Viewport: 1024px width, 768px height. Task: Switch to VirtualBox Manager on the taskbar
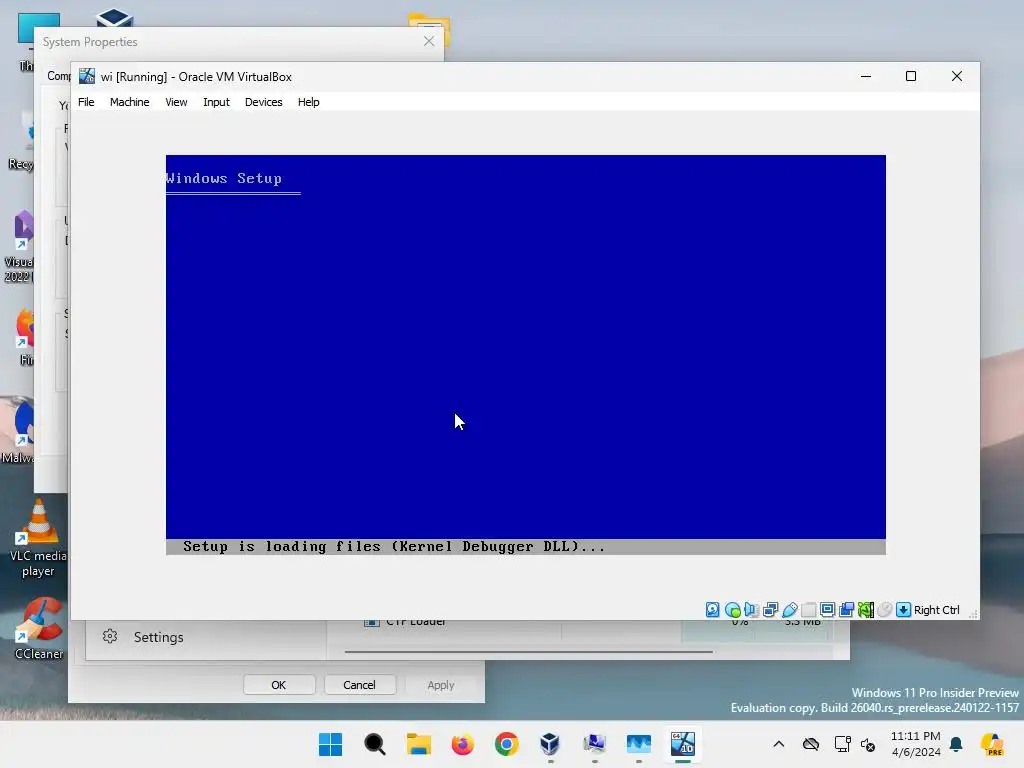coord(551,744)
